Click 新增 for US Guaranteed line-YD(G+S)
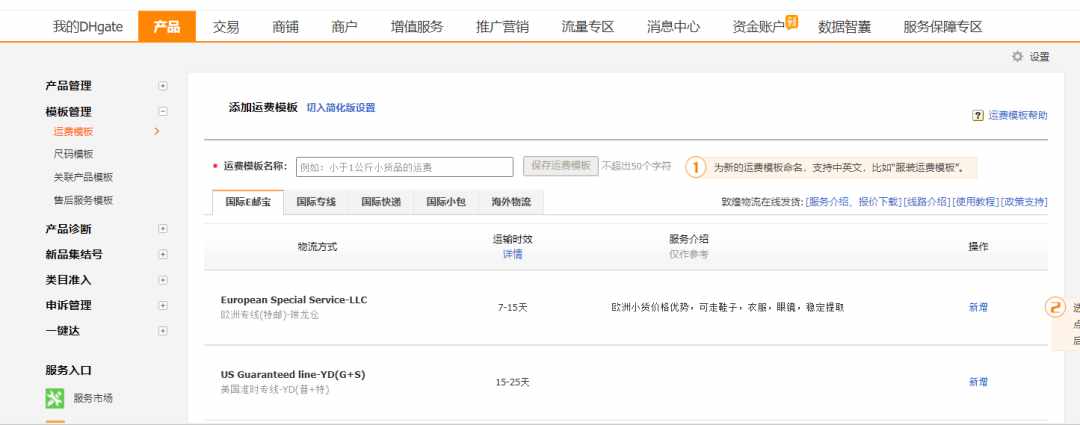The height and width of the screenshot is (425, 1080). point(978,382)
